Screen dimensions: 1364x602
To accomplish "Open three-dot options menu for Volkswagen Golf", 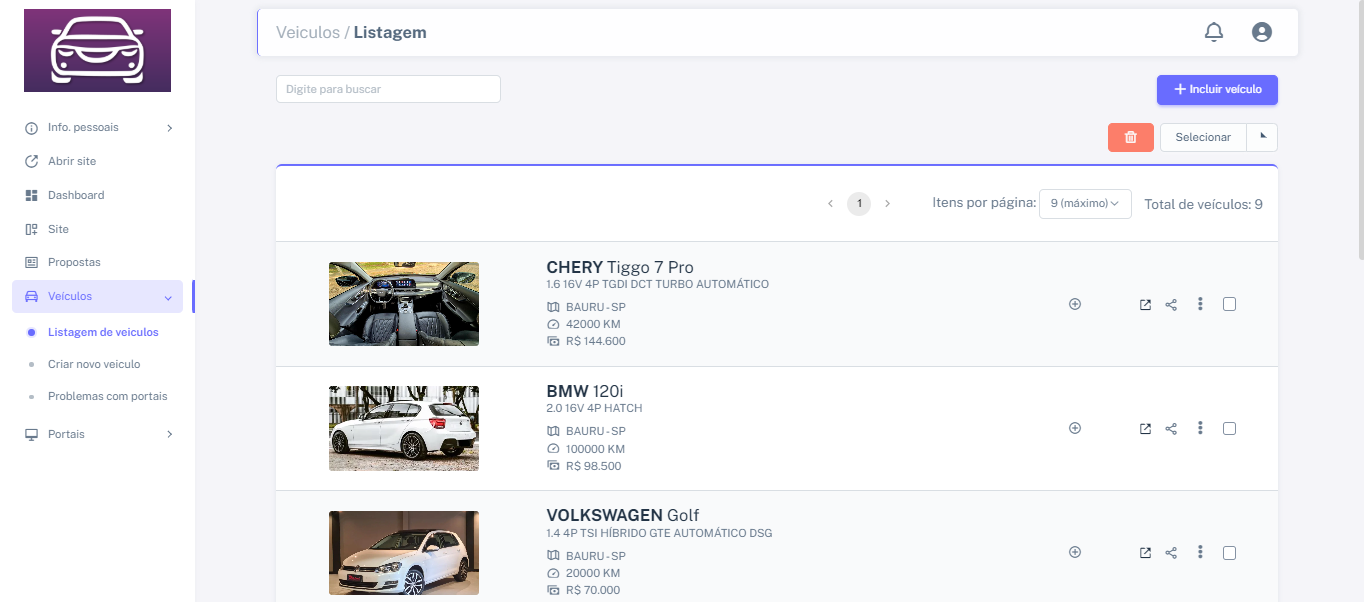I will (x=1200, y=552).
